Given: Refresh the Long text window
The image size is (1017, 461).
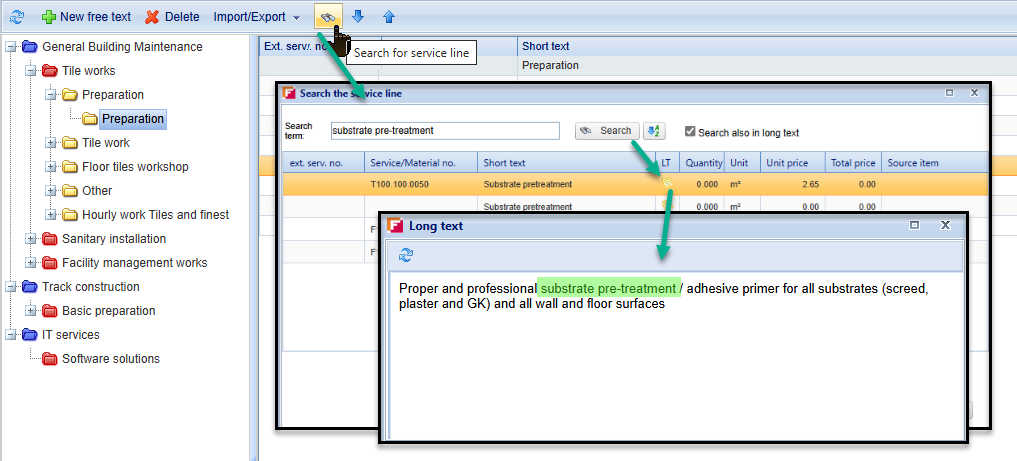Looking at the screenshot, I should 406,255.
